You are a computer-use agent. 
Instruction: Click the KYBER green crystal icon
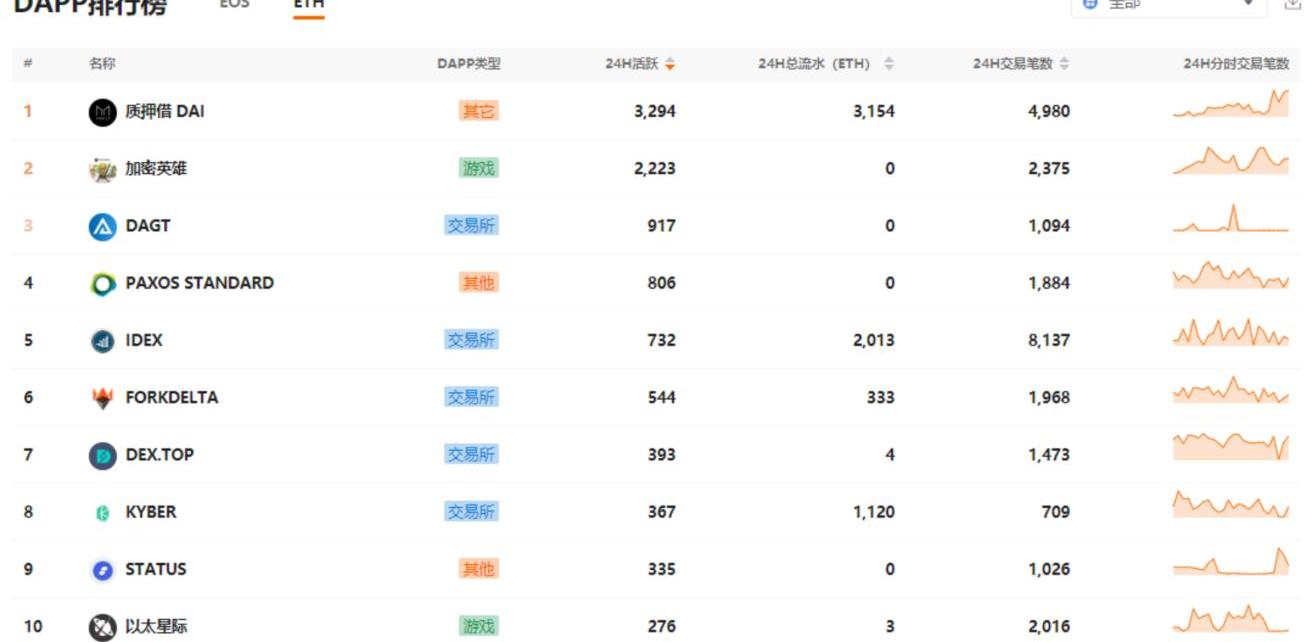pyautogui.click(x=103, y=513)
